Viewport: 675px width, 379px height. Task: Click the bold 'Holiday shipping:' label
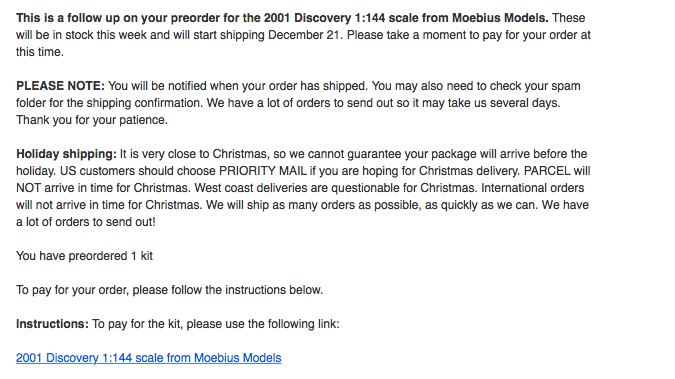66,154
